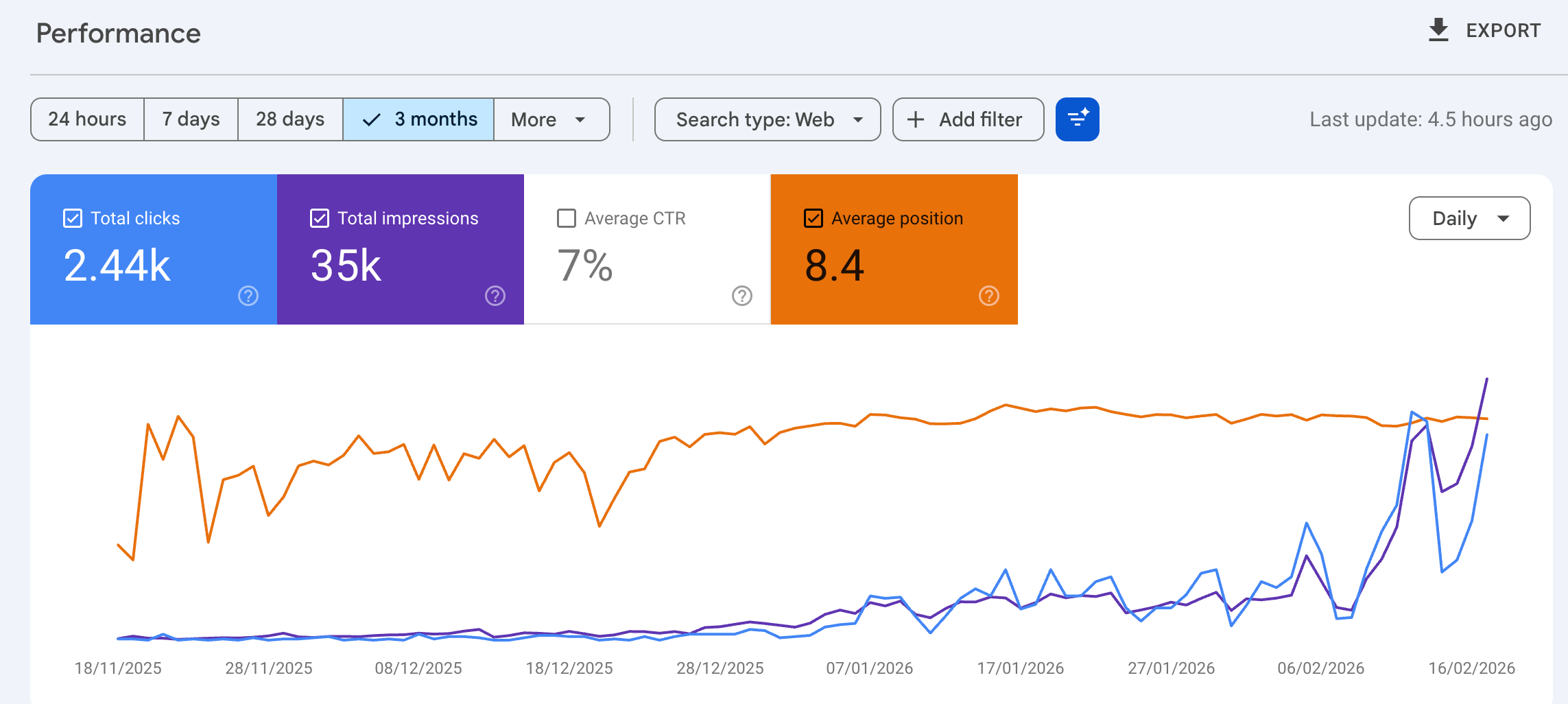This screenshot has width=1568, height=704.
Task: Click the plus icon in Add filter
Action: tap(916, 119)
